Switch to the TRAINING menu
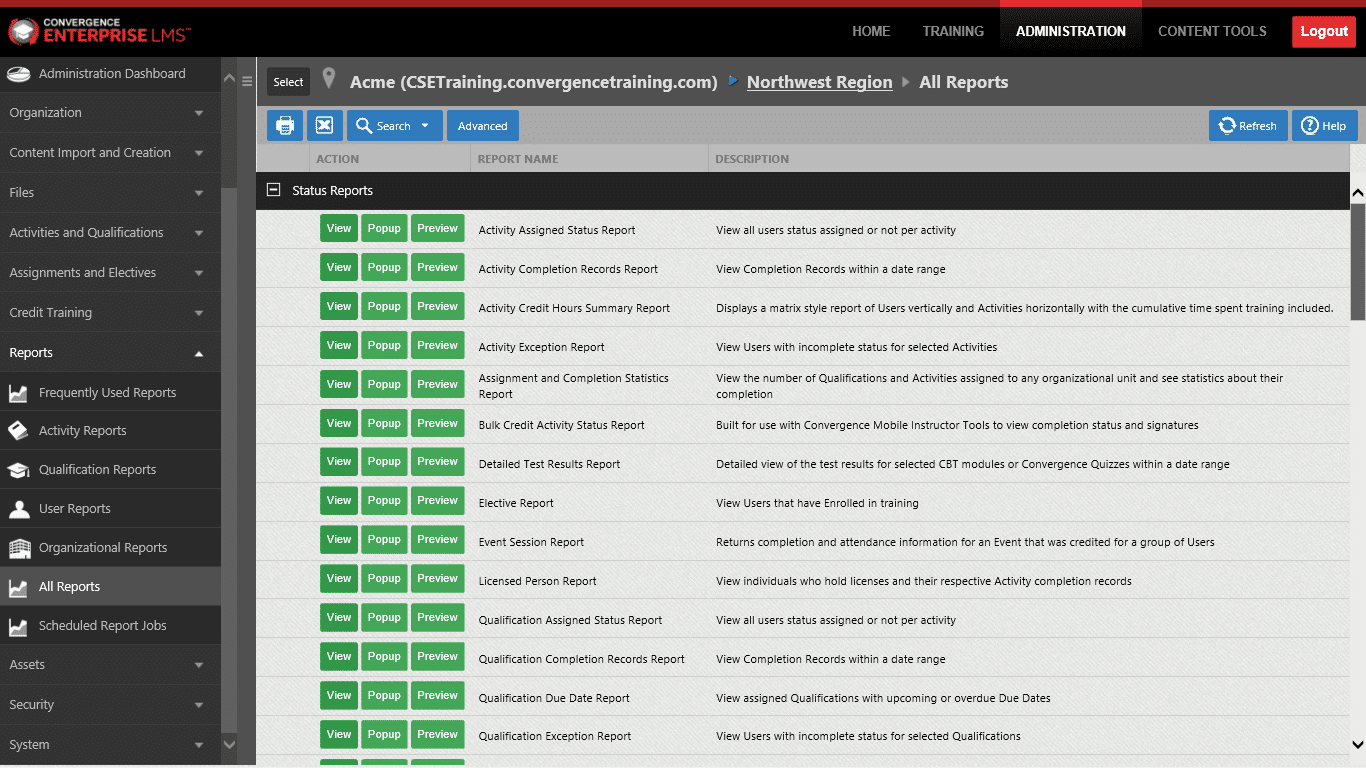Image resolution: width=1366 pixels, height=768 pixels. click(952, 31)
